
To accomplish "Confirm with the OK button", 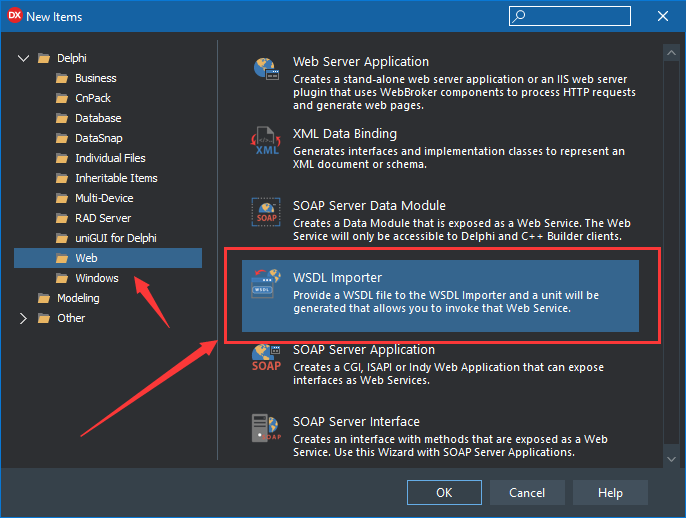I will click(x=444, y=493).
